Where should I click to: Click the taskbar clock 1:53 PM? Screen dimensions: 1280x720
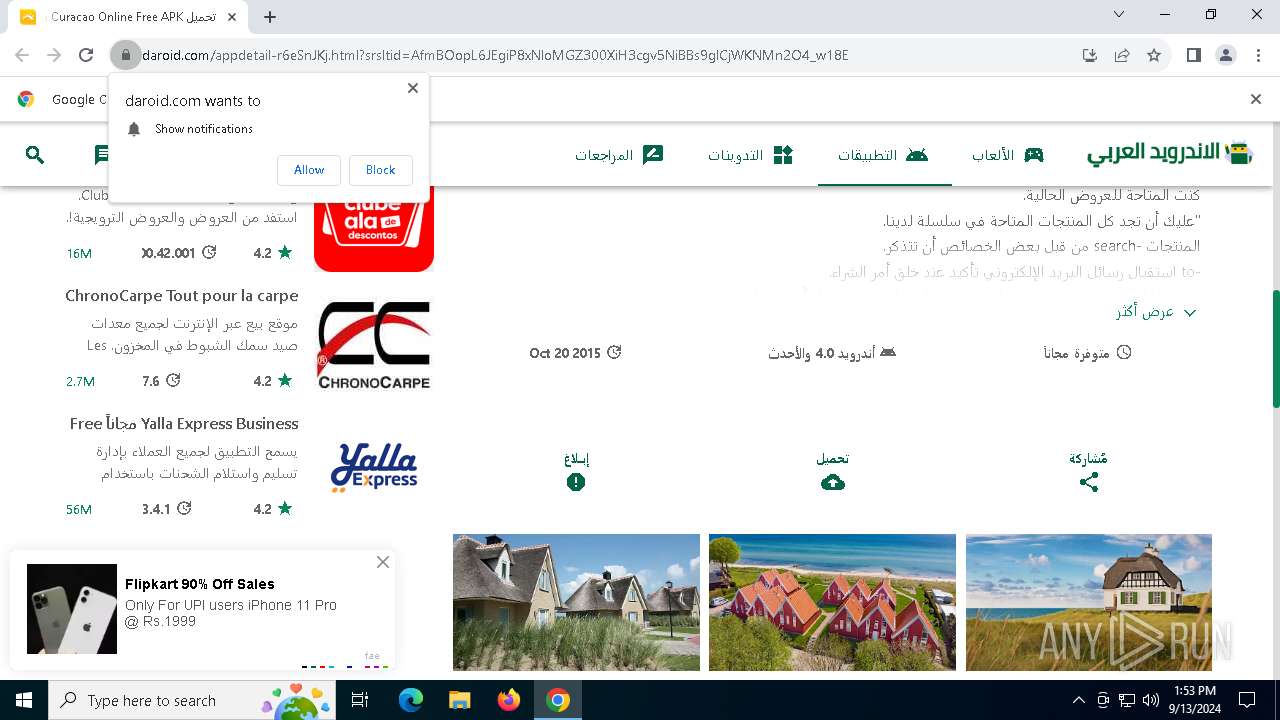(x=1193, y=700)
